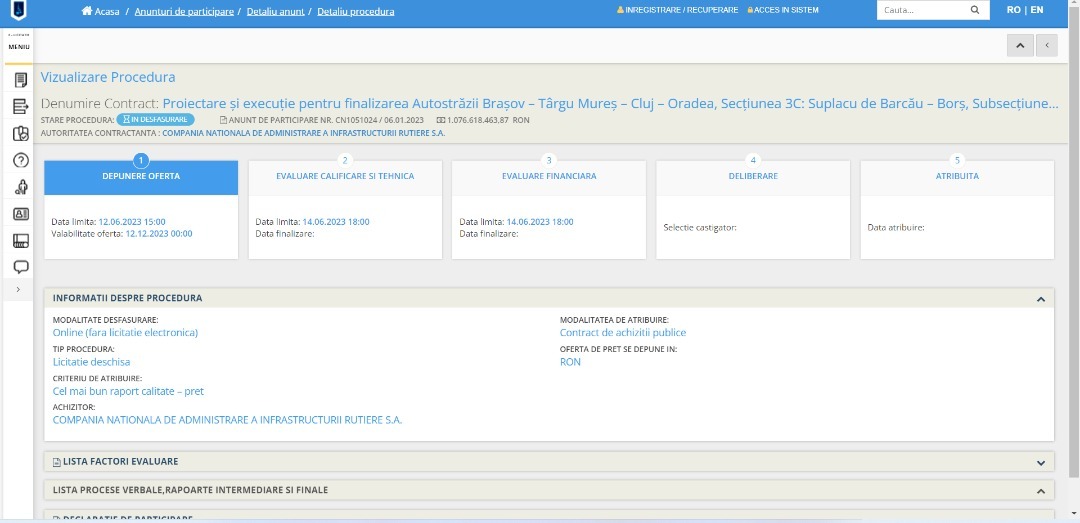
Task: Collapse LISTA PROCESE VERBALE section chevron
Action: (1041, 491)
